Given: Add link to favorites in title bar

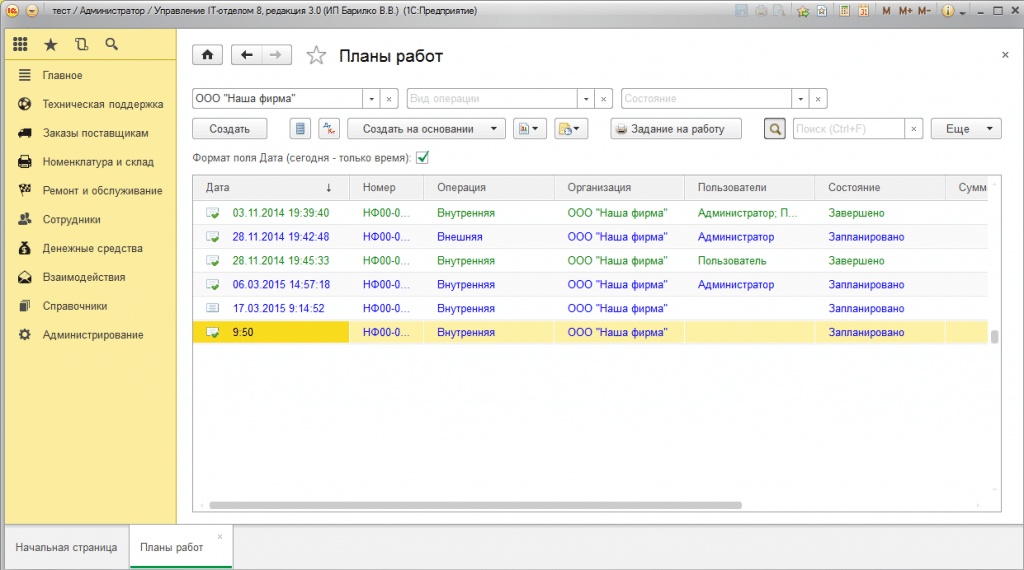Looking at the screenshot, I should pyautogui.click(x=803, y=10).
